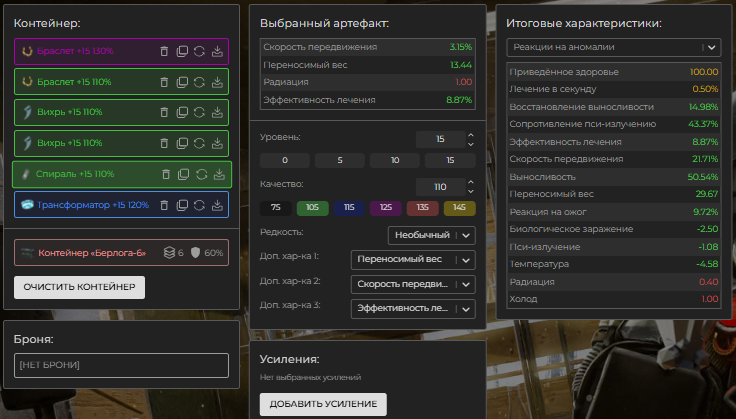
Task: Click the bracelet icon of Браслет +15 130%
Action: [x=27, y=51]
